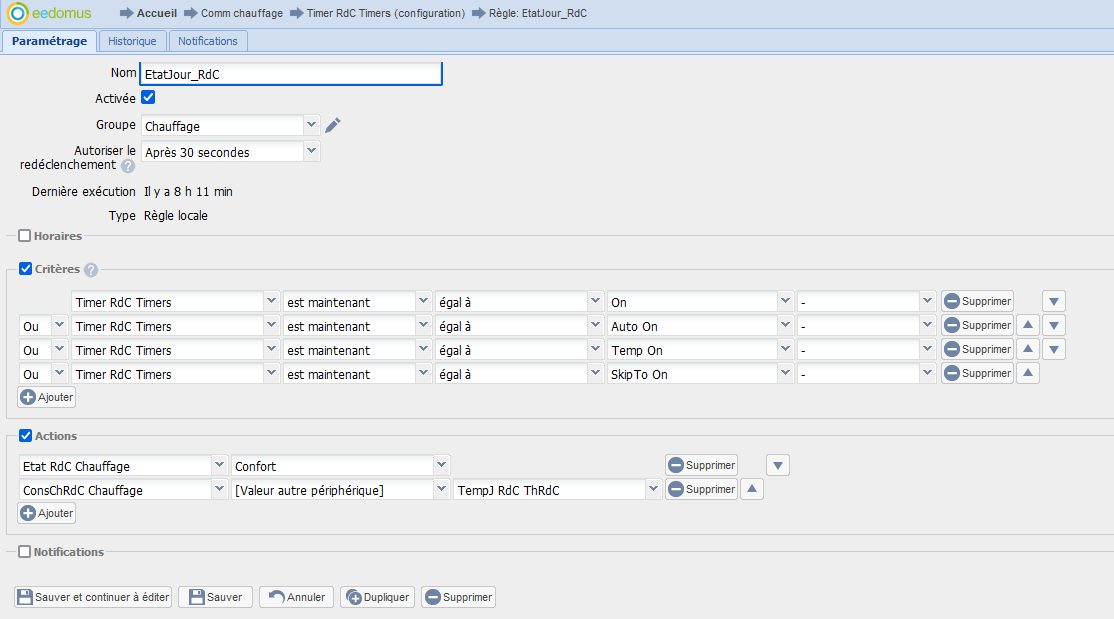1114x619 pixels.
Task: Open the Confort value dropdown
Action: point(442,465)
